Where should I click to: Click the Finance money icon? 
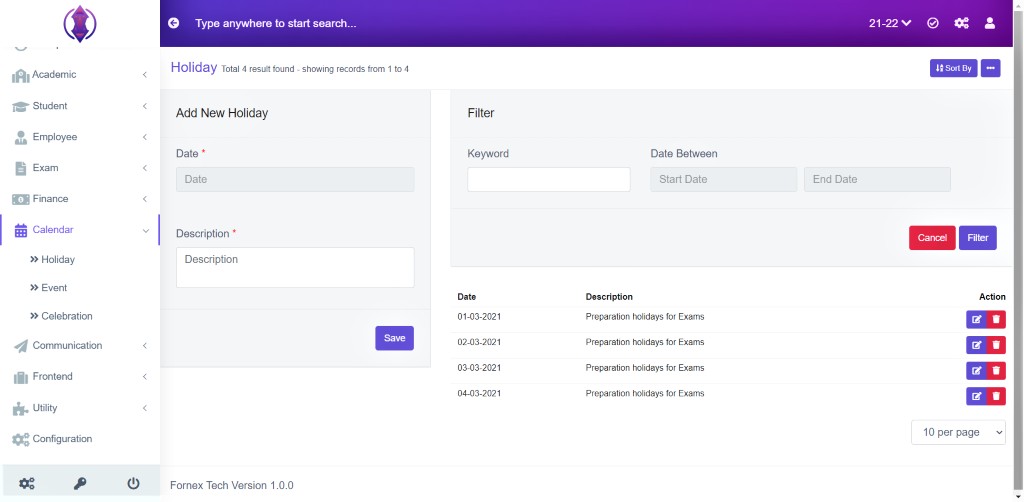[21, 199]
